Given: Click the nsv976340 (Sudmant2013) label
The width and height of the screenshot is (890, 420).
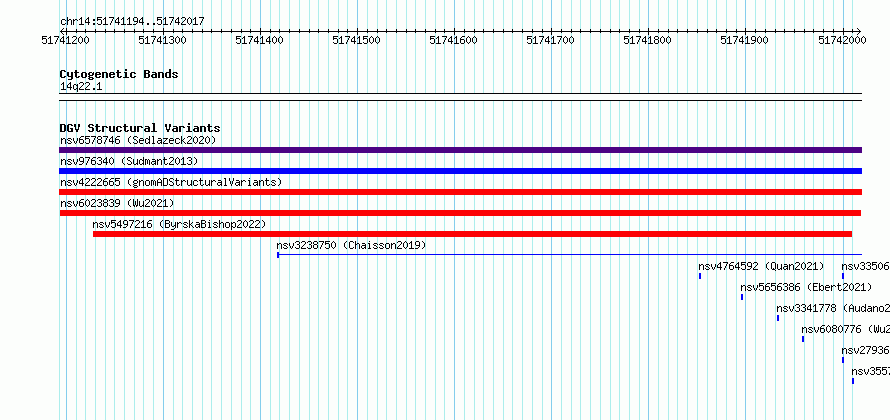Looking at the screenshot, I should 129,161.
